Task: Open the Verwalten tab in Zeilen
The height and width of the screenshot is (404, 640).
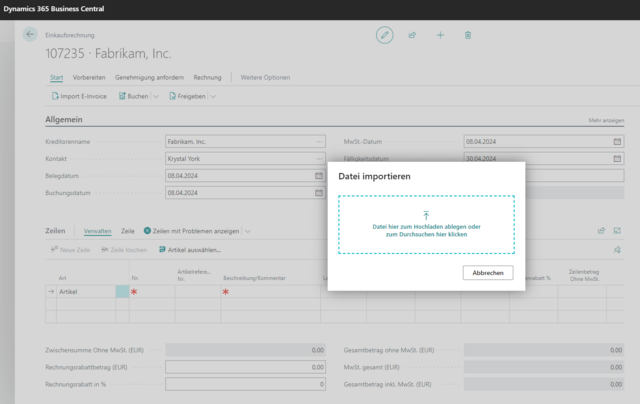Action: [x=98, y=231]
